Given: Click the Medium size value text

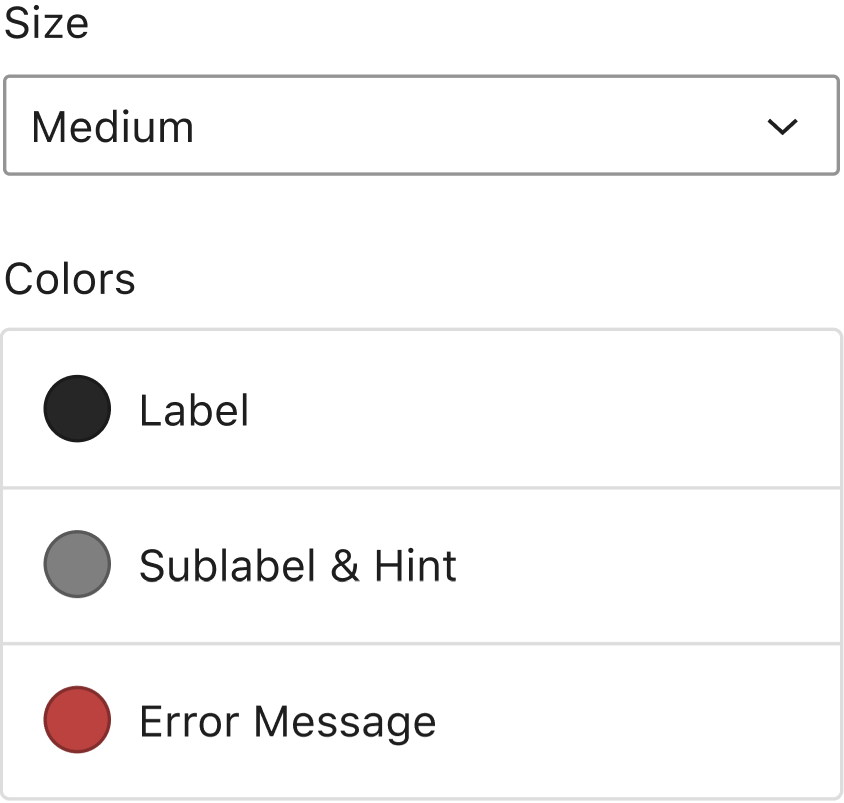Looking at the screenshot, I should [113, 128].
